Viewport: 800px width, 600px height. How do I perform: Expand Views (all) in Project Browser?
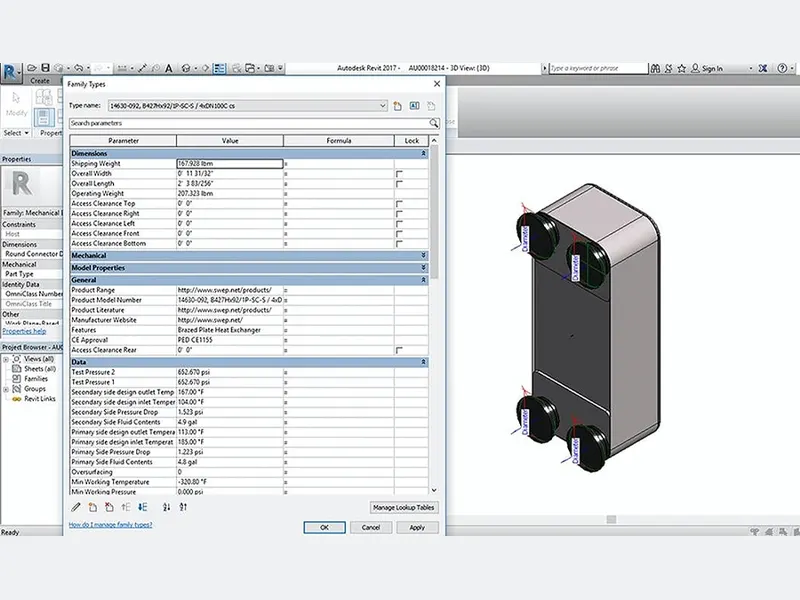(x=6, y=359)
